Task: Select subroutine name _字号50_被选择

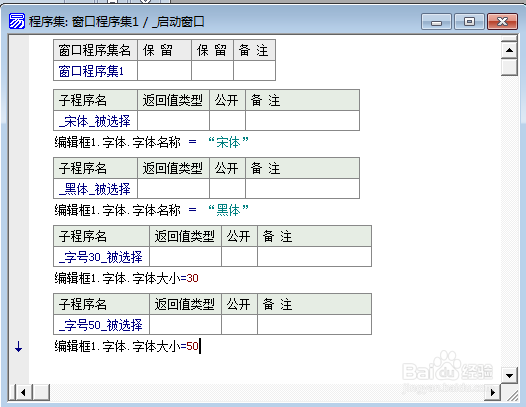Action: (101, 325)
